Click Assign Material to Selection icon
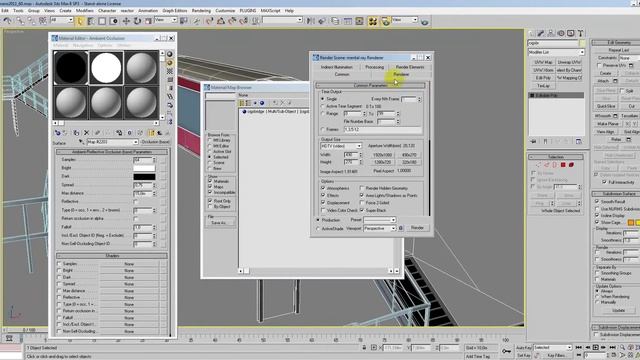640x360 pixels. [76, 133]
